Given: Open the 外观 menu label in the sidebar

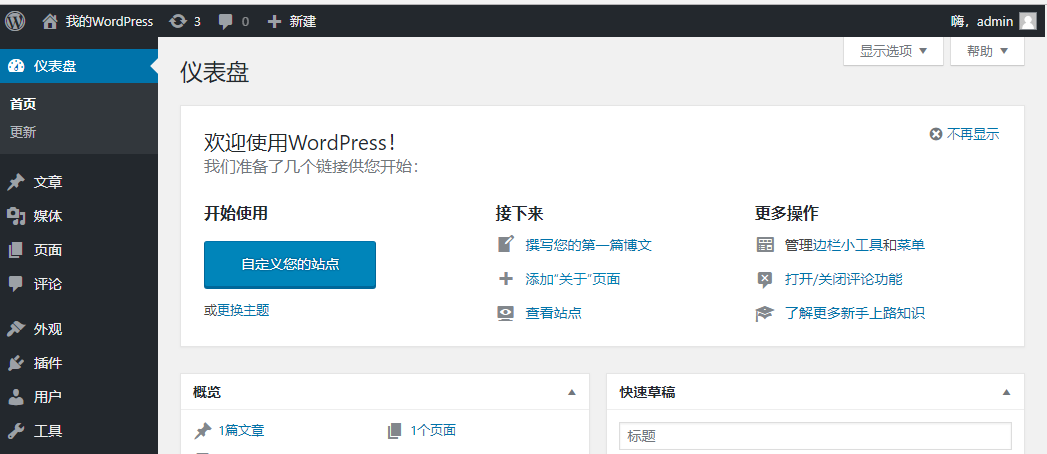Looking at the screenshot, I should point(48,329).
